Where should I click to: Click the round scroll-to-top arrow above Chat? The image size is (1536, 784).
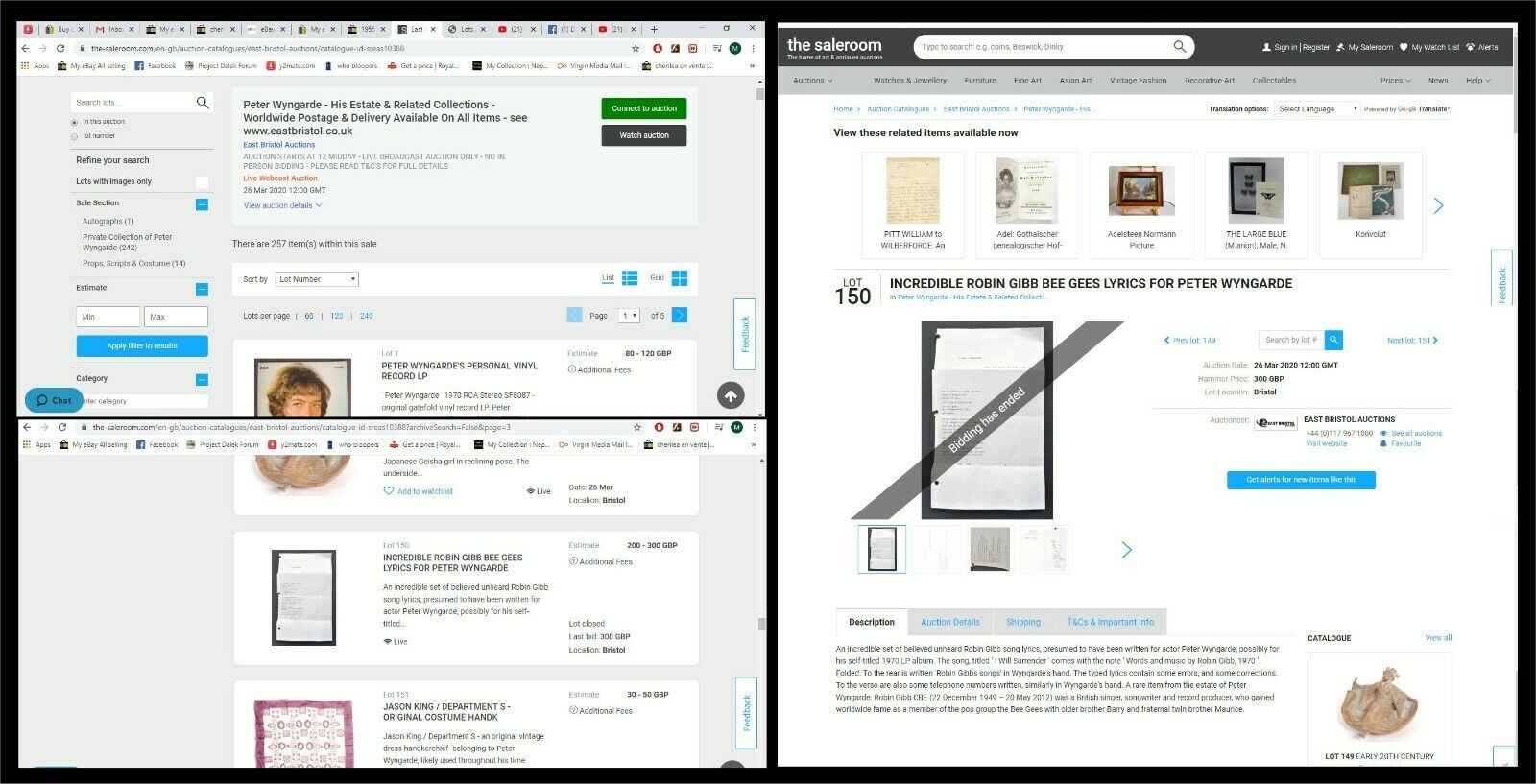(731, 395)
